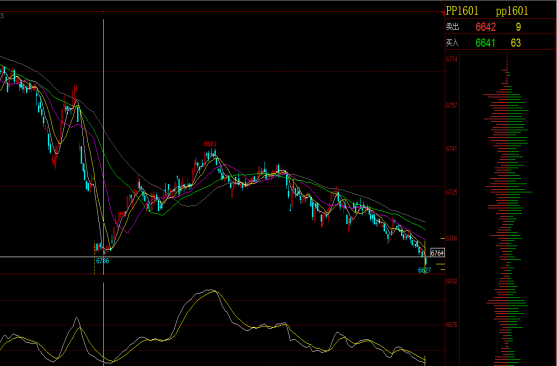Image resolution: width=557 pixels, height=366 pixels.
Task: Select the PP1601 contract code label
Action: pos(462,11)
